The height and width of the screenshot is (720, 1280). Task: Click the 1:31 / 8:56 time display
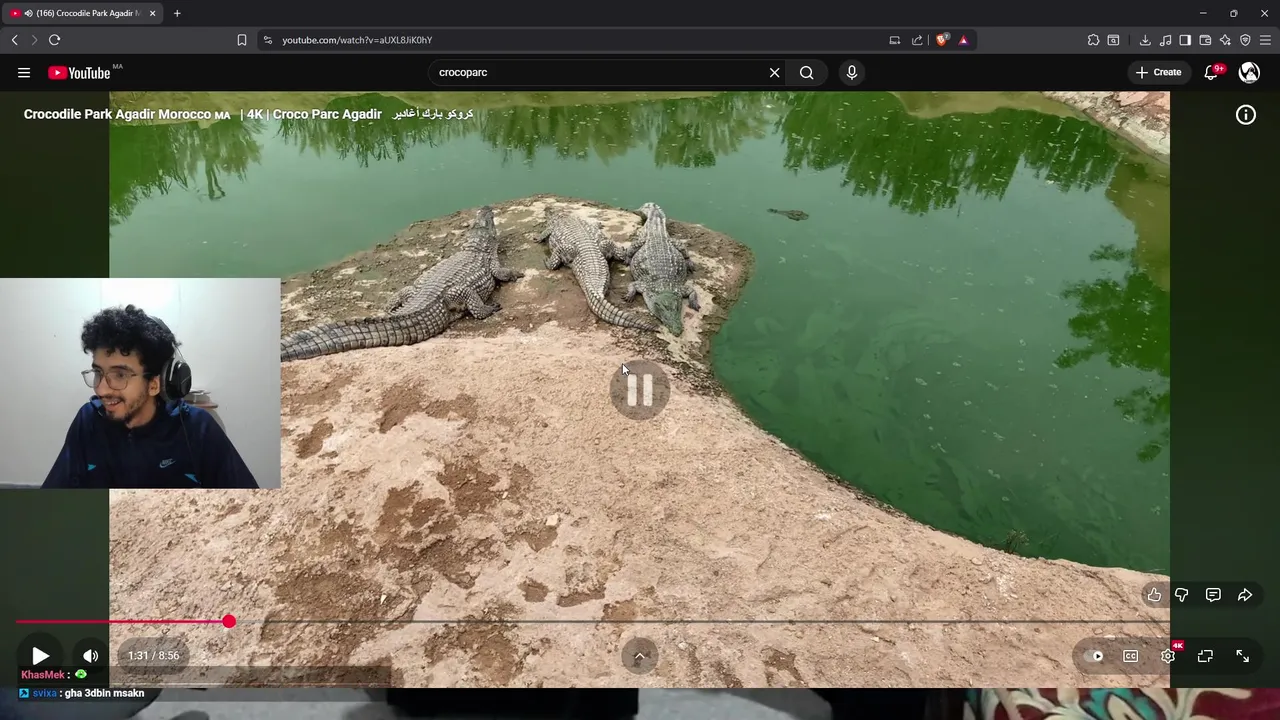(x=153, y=656)
